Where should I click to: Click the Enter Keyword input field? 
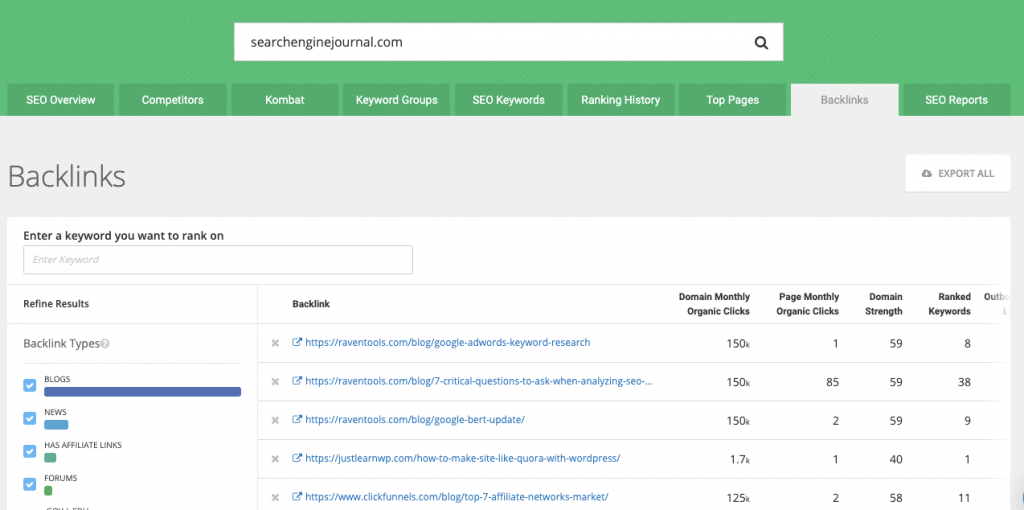click(x=218, y=260)
